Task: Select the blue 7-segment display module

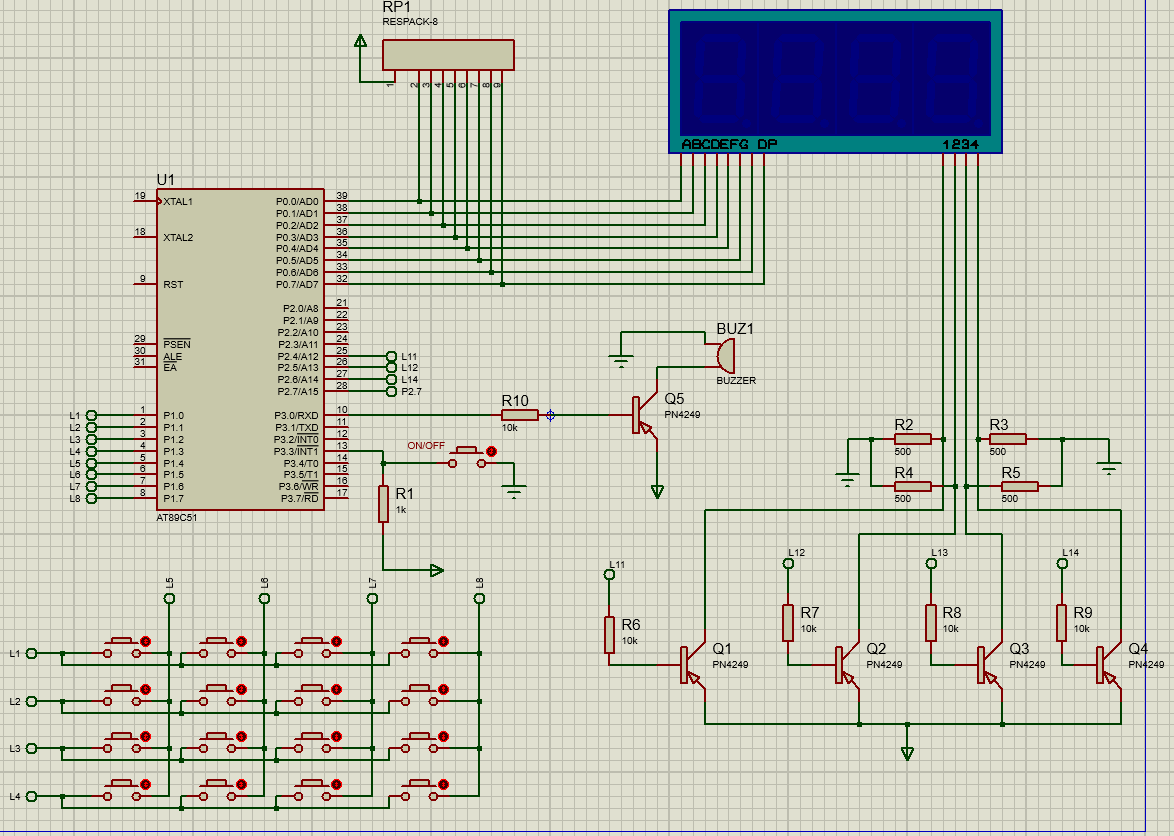Action: pos(835,80)
